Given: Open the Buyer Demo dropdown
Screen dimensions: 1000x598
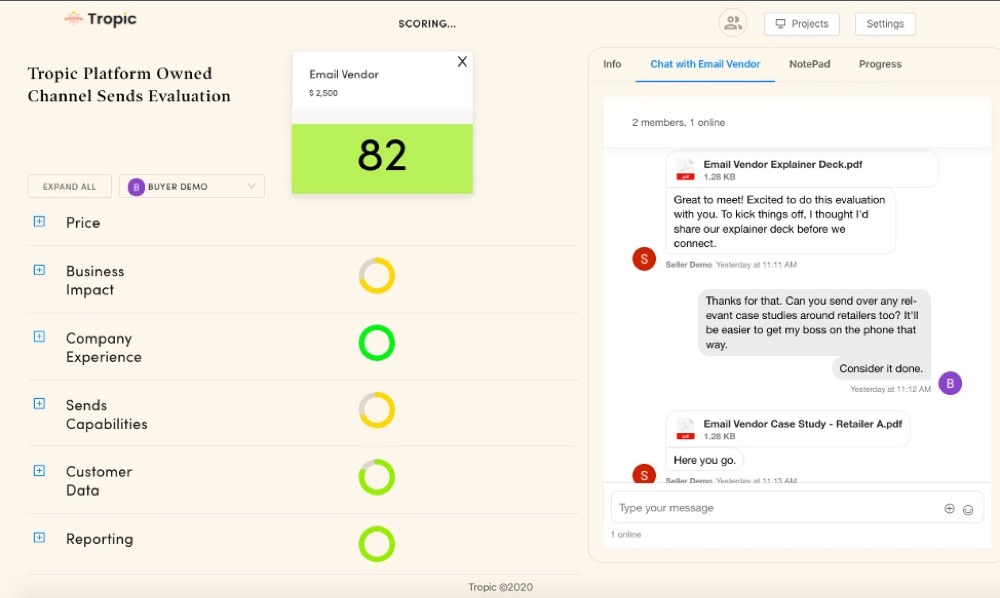Looking at the screenshot, I should [192, 186].
